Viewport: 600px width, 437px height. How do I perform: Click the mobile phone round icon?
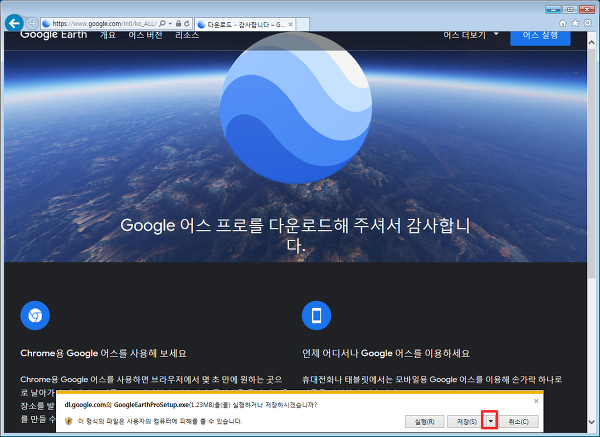pyautogui.click(x=316, y=315)
